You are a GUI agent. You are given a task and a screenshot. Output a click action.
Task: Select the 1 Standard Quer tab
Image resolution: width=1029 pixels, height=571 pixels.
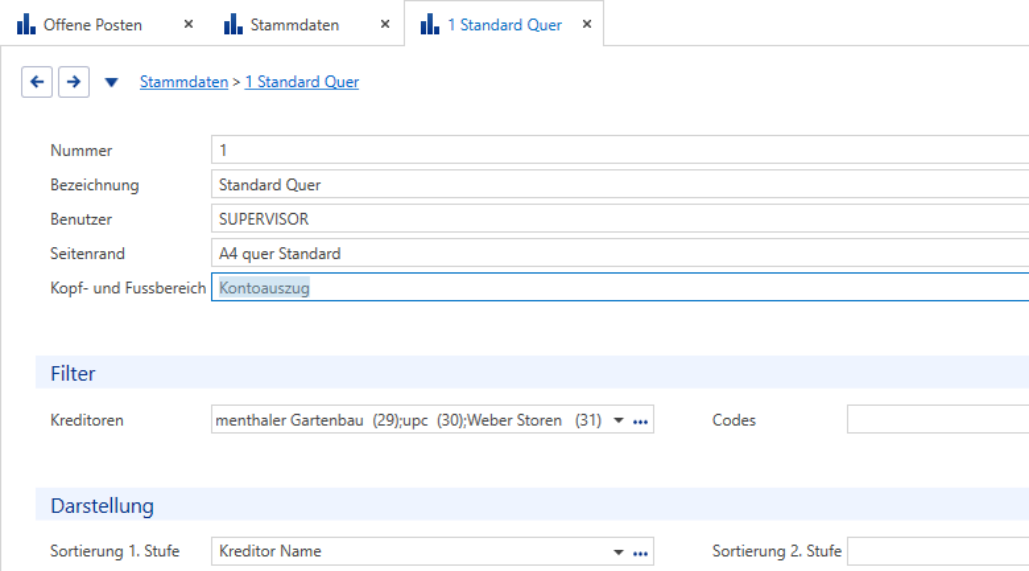tap(505, 25)
